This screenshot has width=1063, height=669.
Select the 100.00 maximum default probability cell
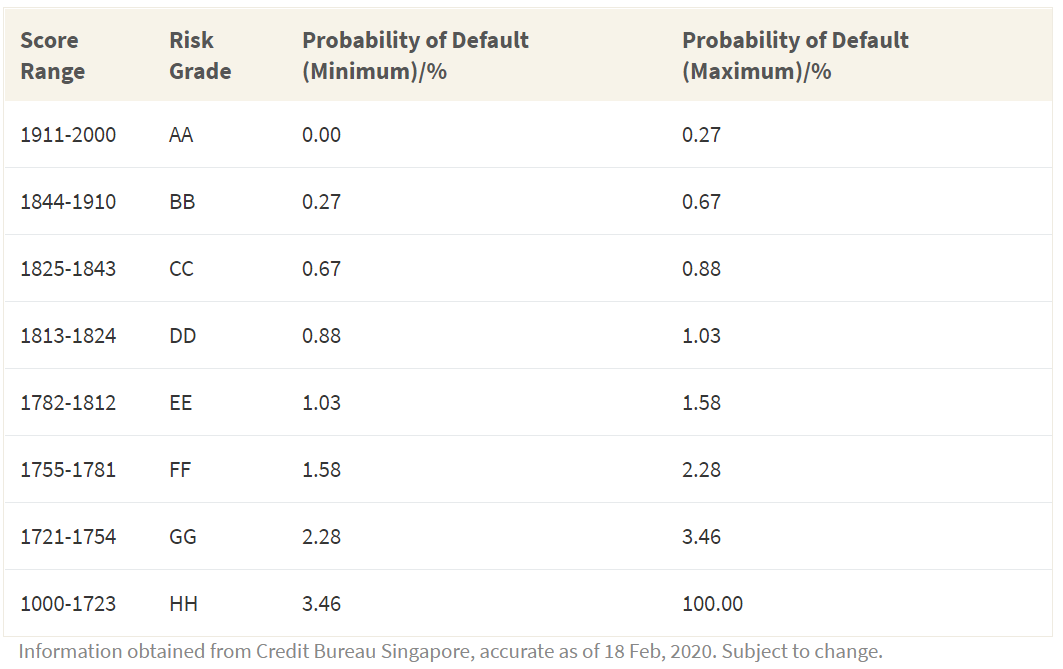click(712, 604)
